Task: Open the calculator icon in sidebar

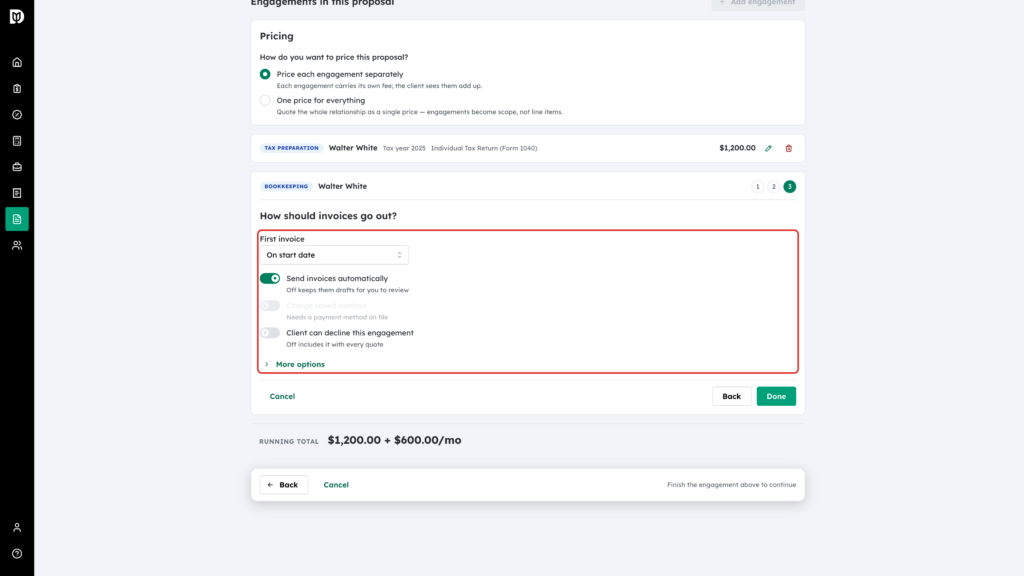Action: (17, 141)
